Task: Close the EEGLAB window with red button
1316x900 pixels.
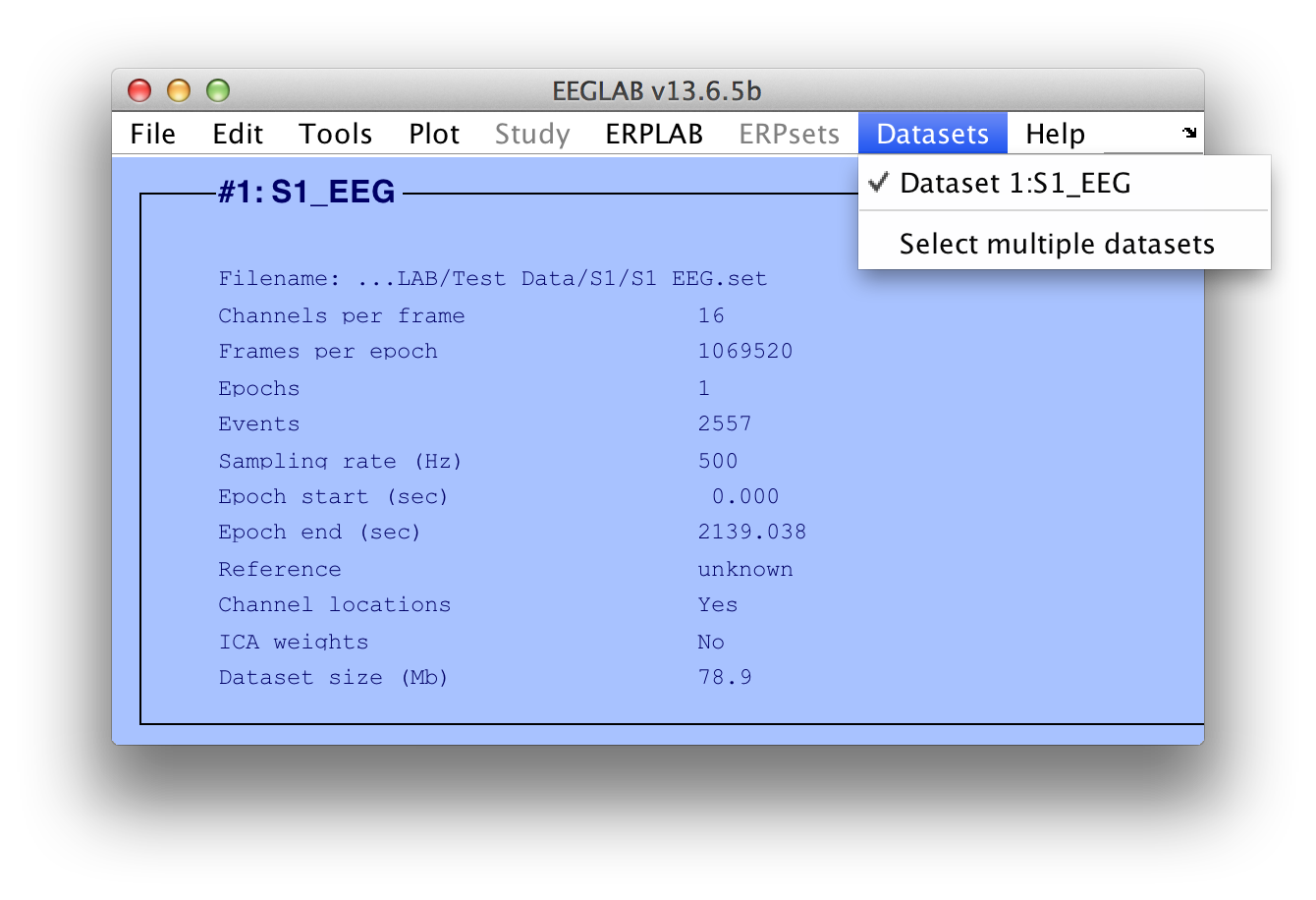Action: coord(139,91)
